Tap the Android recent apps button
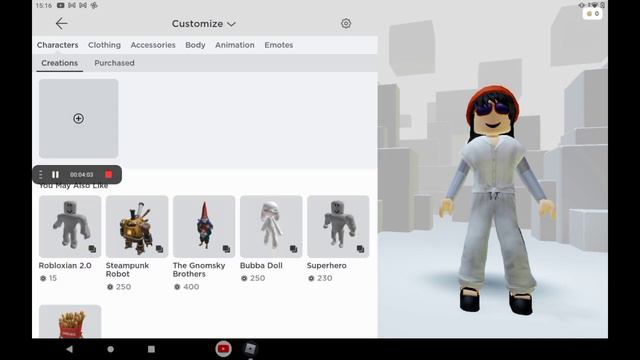Screen dimensions: 640x360 point(151,349)
